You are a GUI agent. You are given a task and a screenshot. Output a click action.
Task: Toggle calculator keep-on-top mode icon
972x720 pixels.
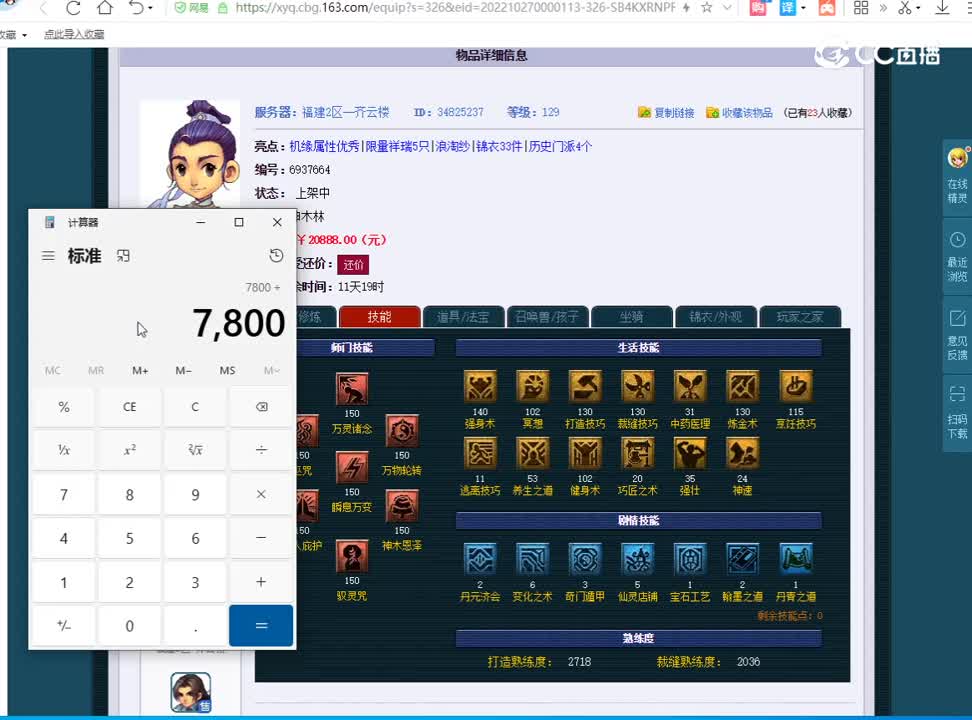point(123,256)
